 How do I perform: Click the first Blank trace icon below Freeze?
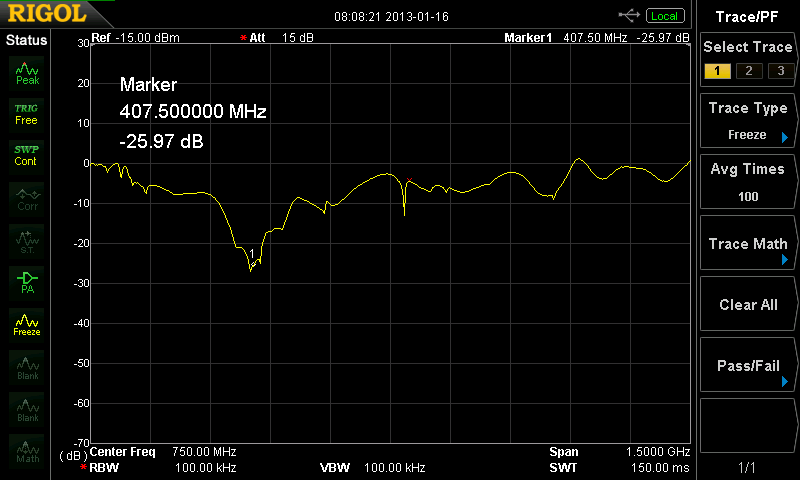[27, 368]
